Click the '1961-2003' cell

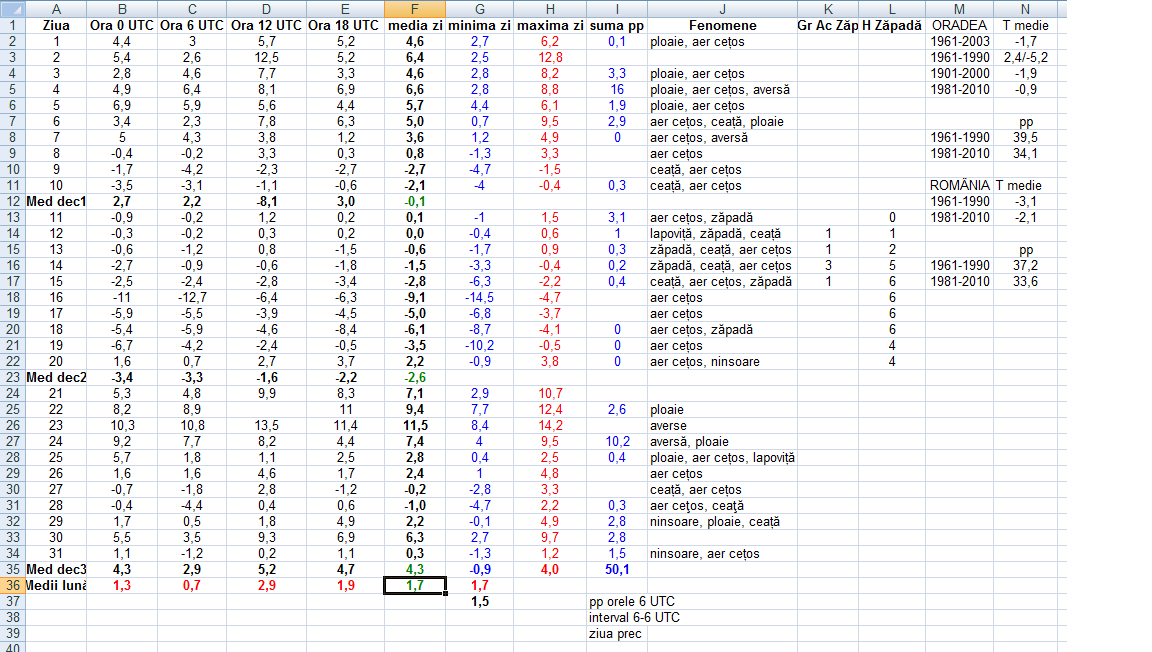tap(959, 42)
